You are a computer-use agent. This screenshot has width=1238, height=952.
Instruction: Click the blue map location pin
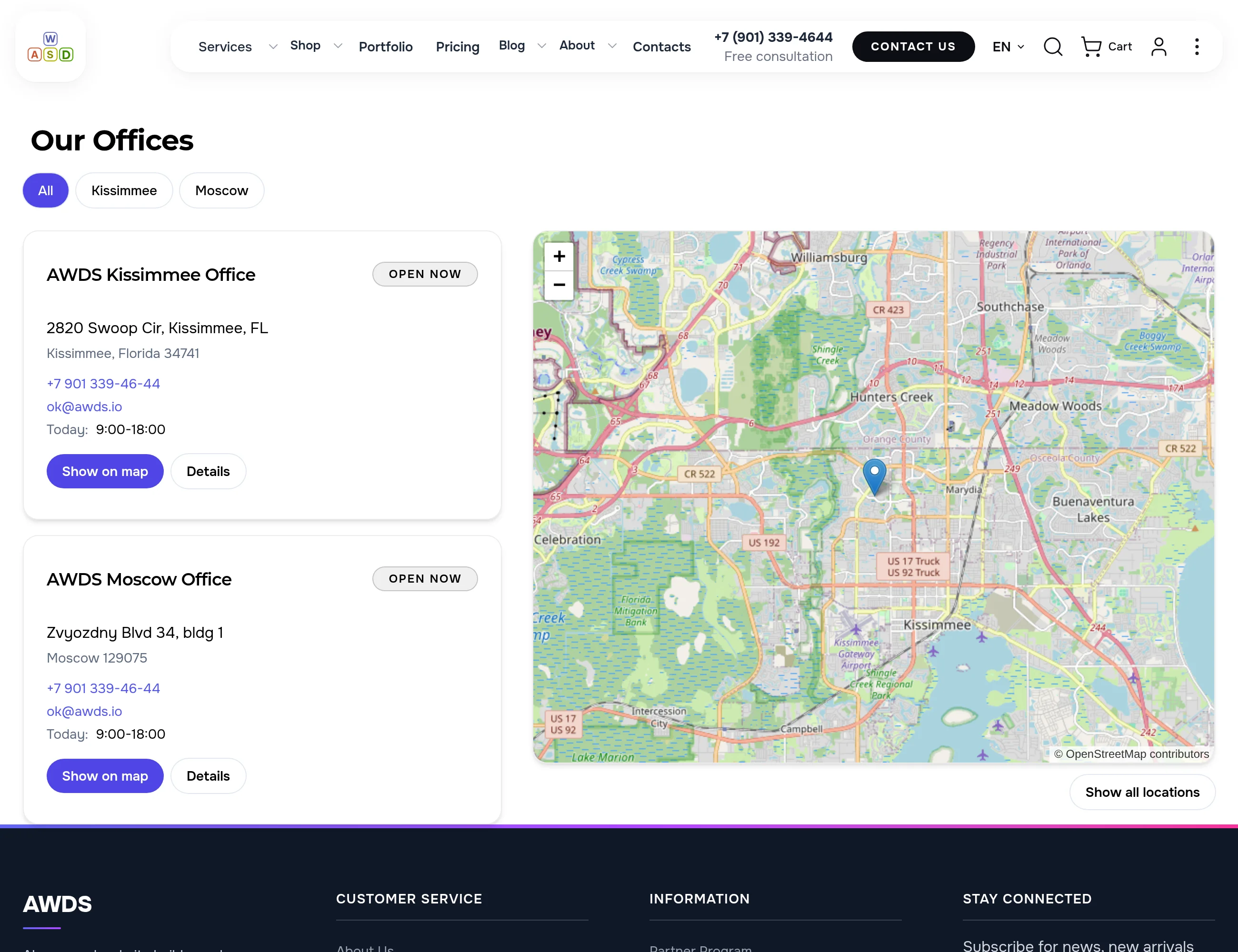tap(875, 477)
